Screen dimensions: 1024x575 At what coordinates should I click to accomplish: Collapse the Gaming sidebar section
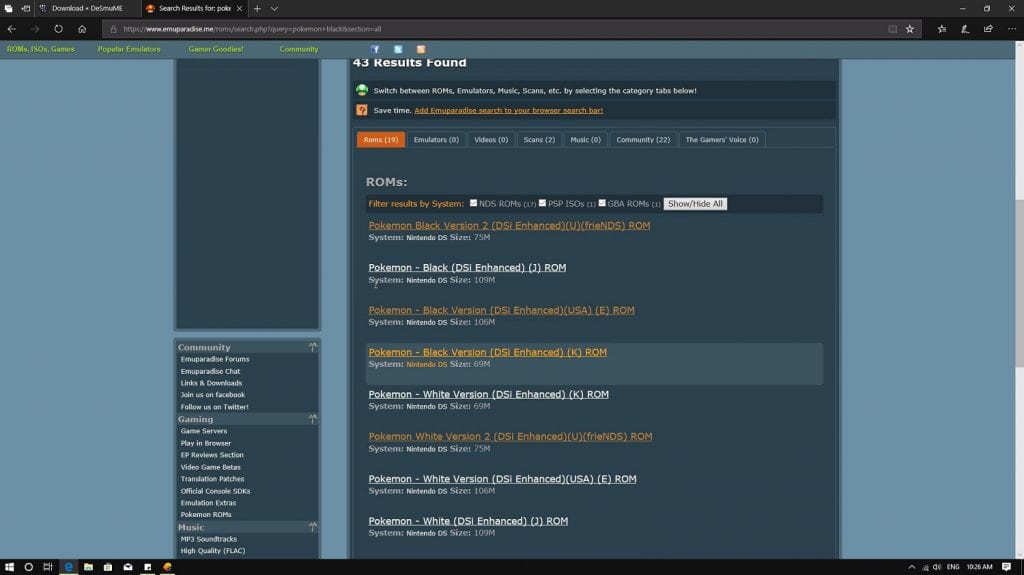coord(312,419)
